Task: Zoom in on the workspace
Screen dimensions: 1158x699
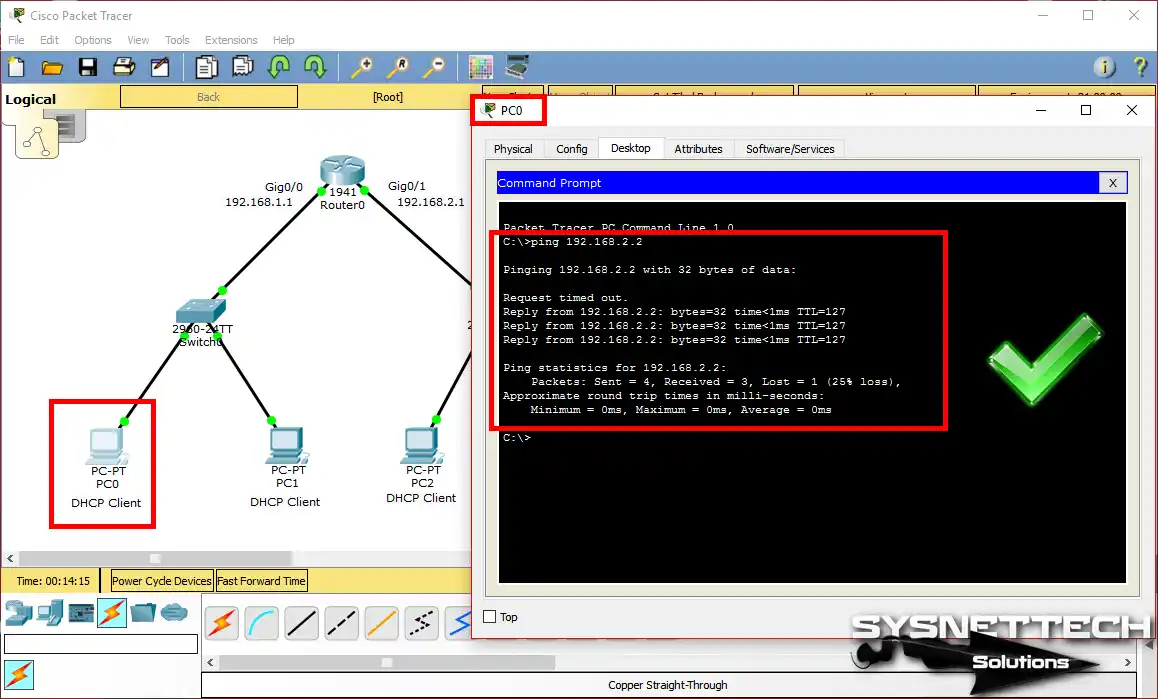Action: click(361, 66)
